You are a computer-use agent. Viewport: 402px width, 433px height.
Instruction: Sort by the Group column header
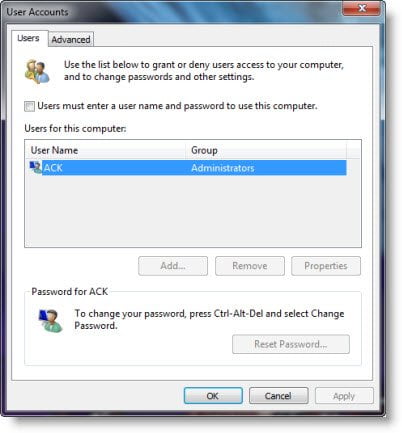pyautogui.click(x=266, y=150)
